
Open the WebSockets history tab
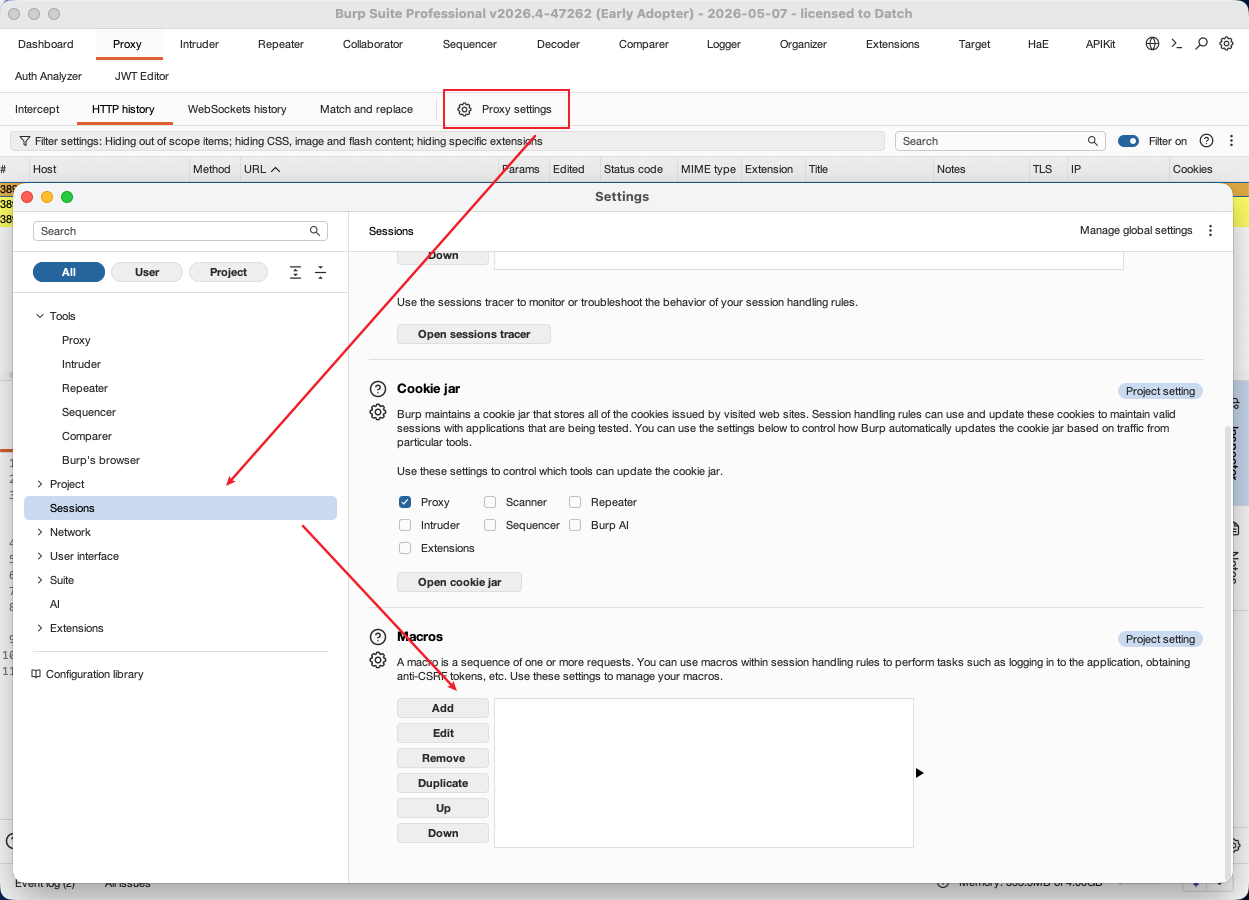click(237, 109)
